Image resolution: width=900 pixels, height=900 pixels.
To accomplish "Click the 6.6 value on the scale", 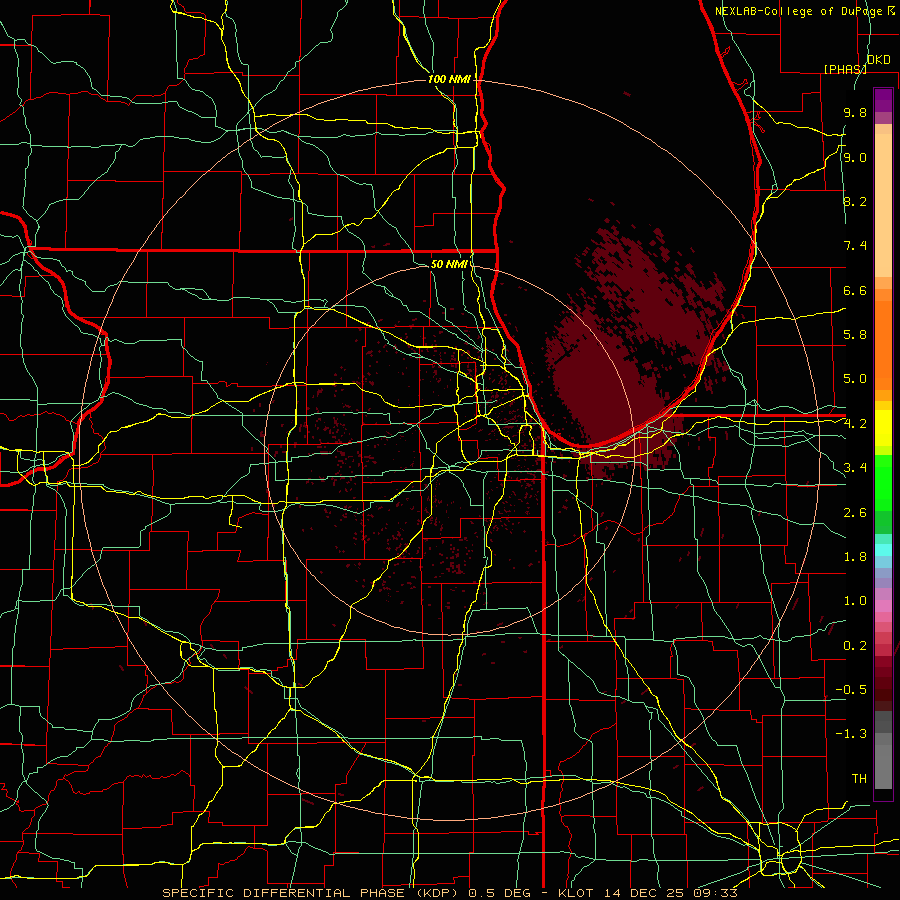I will tap(855, 290).
